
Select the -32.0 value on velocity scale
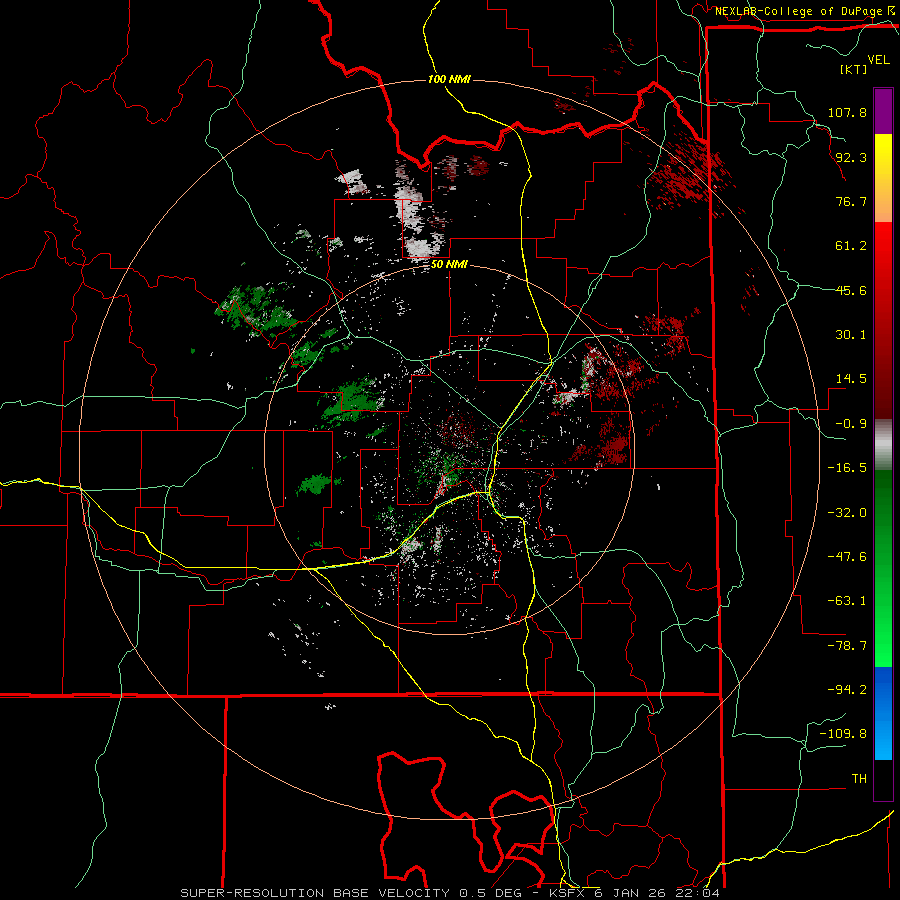pos(847,513)
